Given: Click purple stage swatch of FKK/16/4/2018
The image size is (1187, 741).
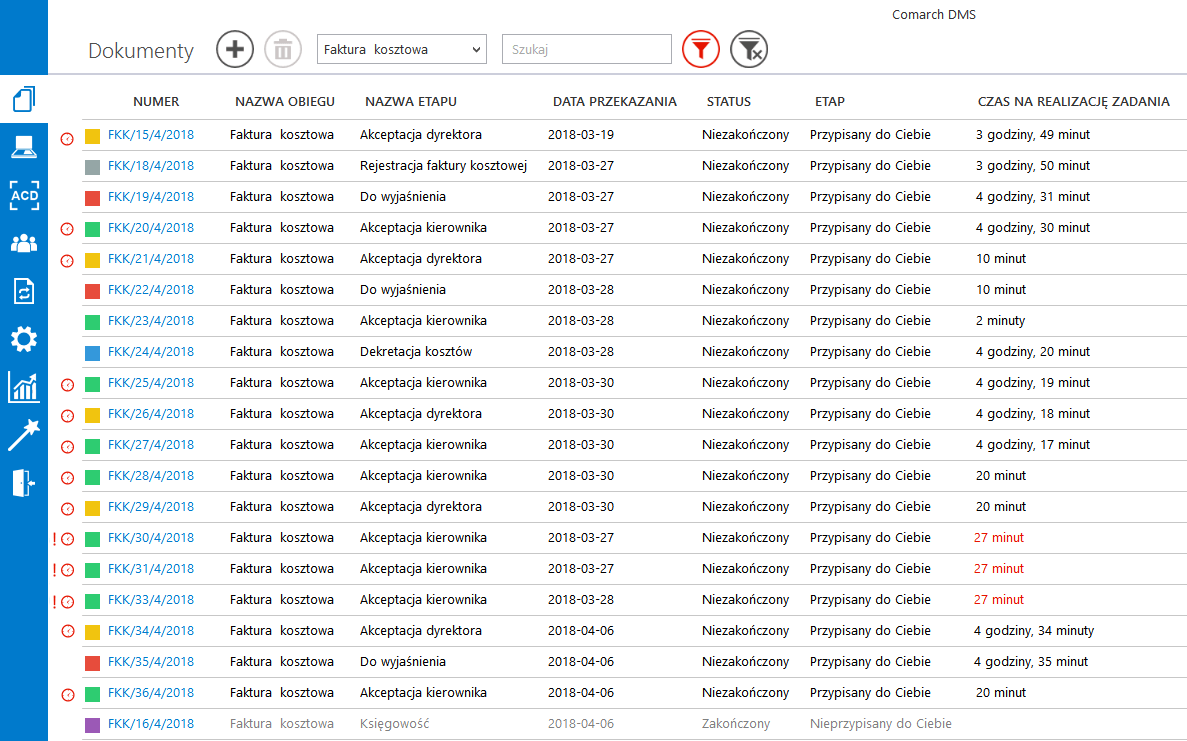Looking at the screenshot, I should [x=92, y=725].
